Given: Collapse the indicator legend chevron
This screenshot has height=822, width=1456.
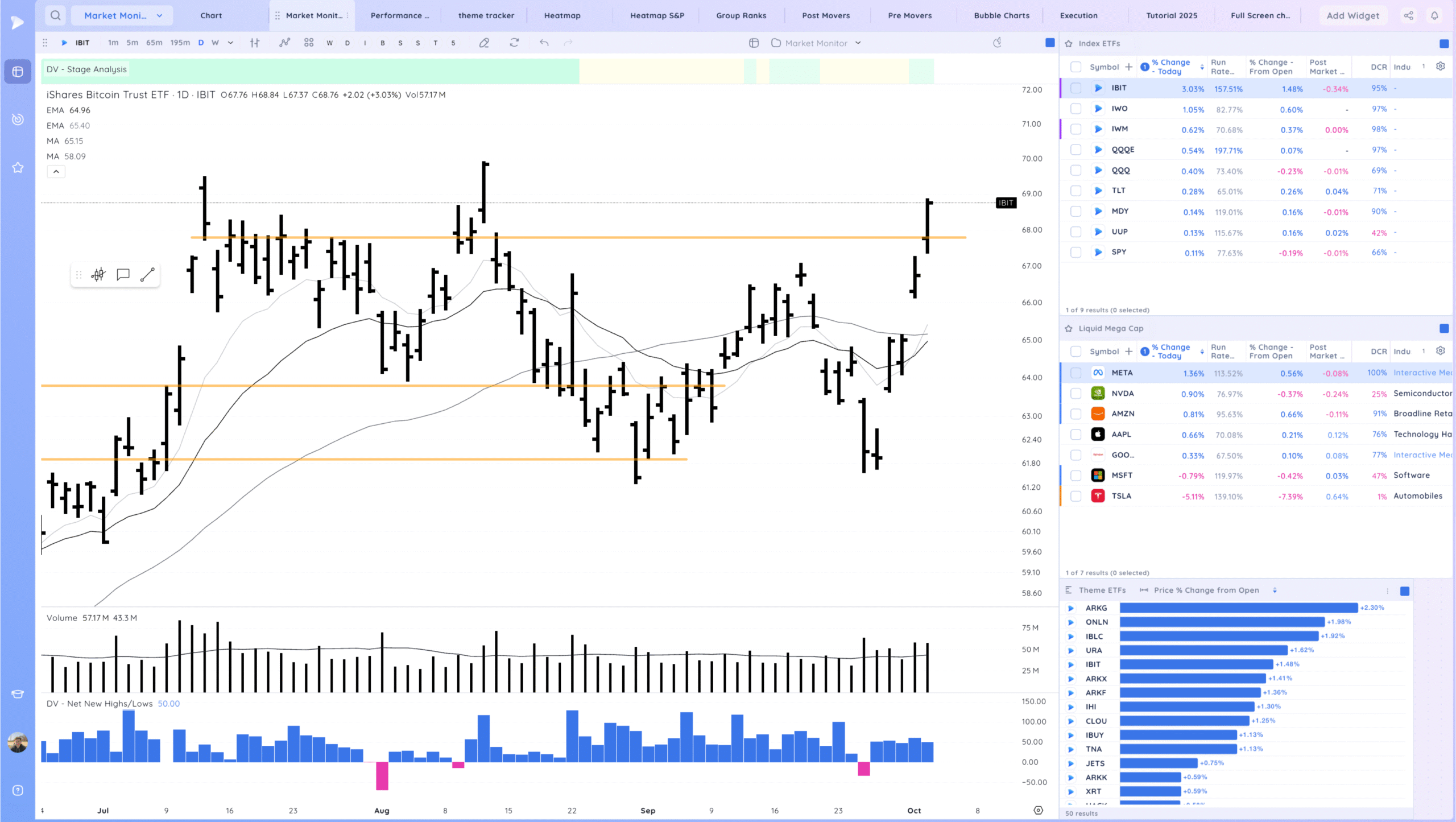Looking at the screenshot, I should click(56, 171).
